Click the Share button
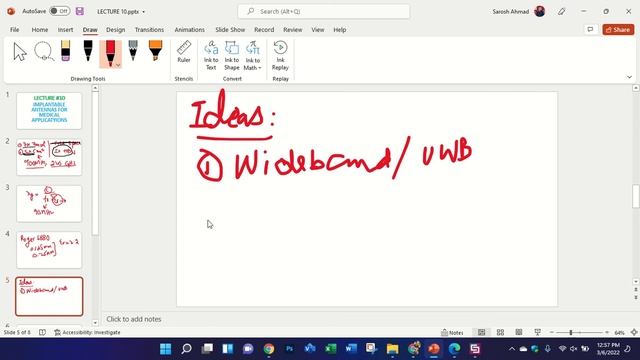640x360 pixels. coord(618,30)
